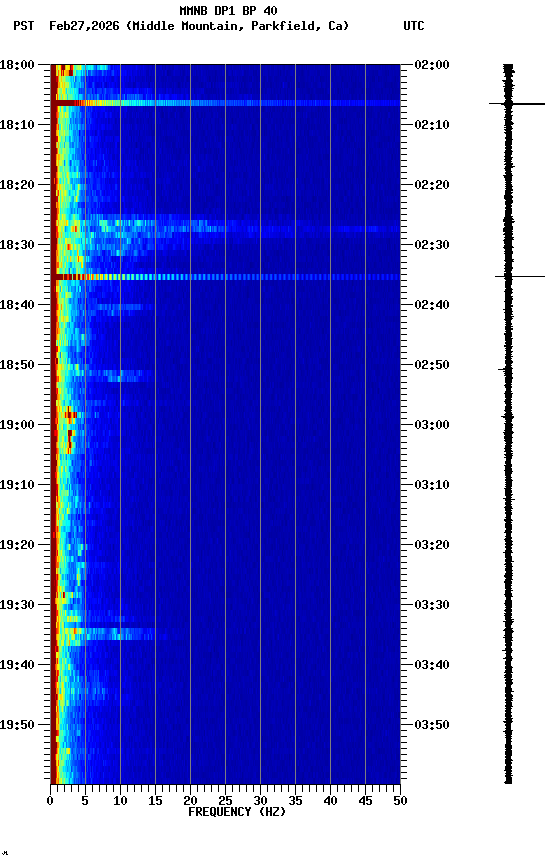Click the location text '(Middle Mountain, Parkfield, Ca)'
This screenshot has width=552, height=864.
tap(237, 26)
